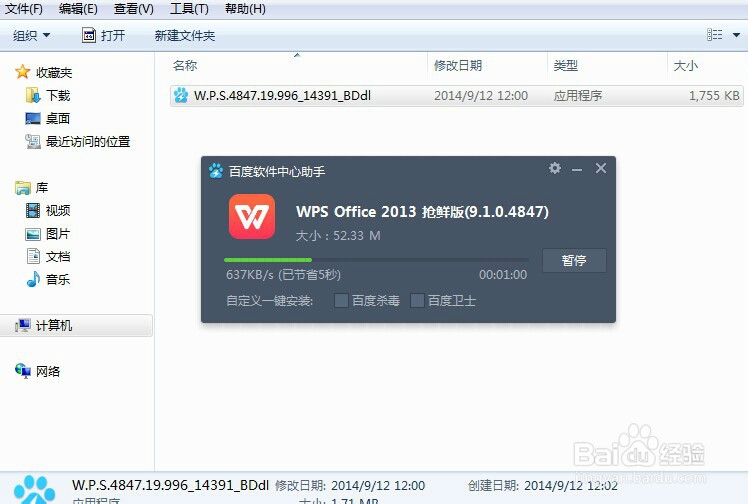
Task: Click the 桌面 monitor icon
Action: click(x=33, y=118)
